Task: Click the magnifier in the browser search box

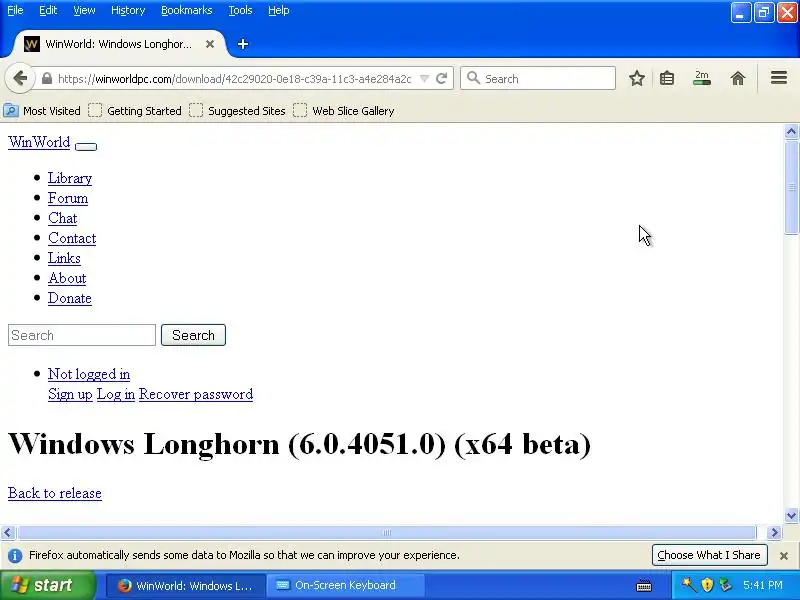Action: tap(473, 78)
